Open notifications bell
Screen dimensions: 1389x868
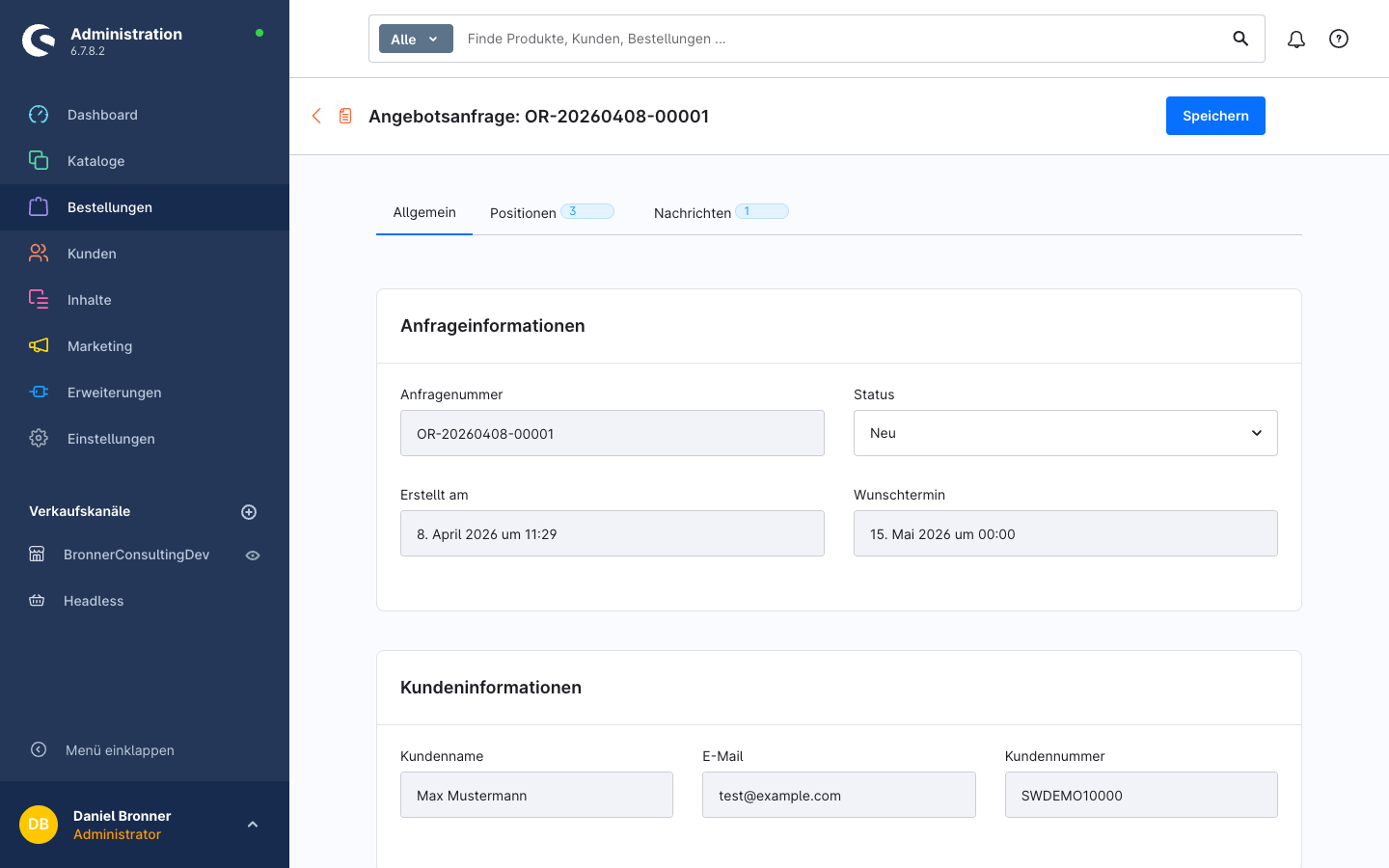tap(1296, 39)
